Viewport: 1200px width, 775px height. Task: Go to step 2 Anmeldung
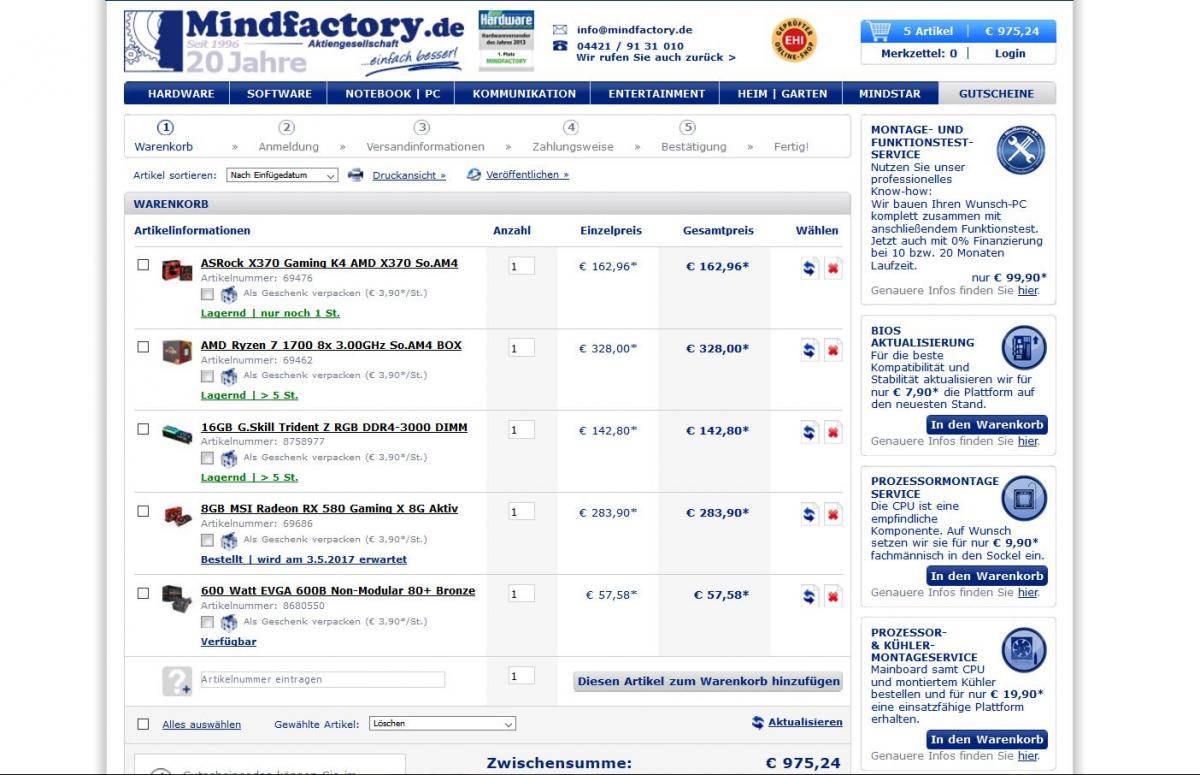288,137
